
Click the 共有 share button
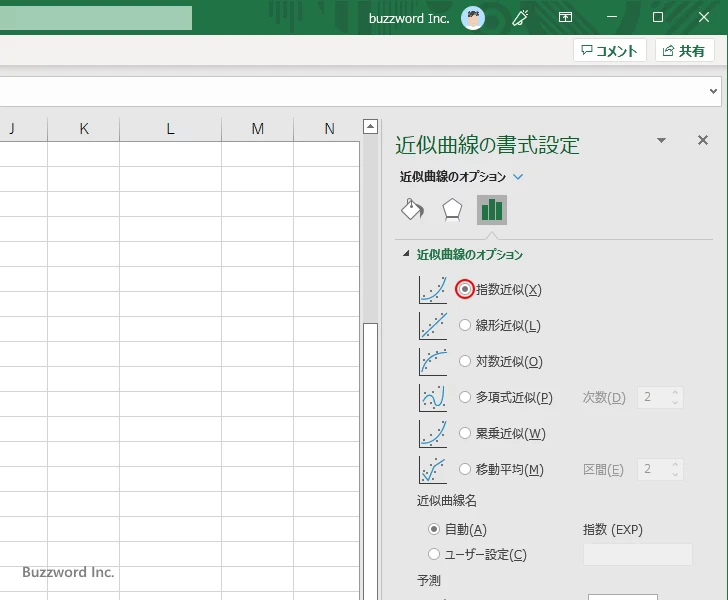(684, 51)
